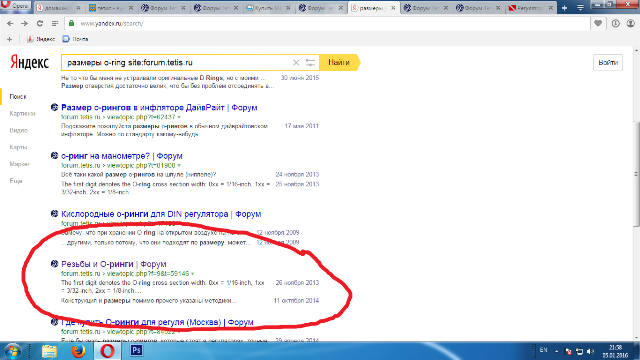This screenshot has width=640, height=360.
Task: Click the Yandex logo
Action: [29, 62]
